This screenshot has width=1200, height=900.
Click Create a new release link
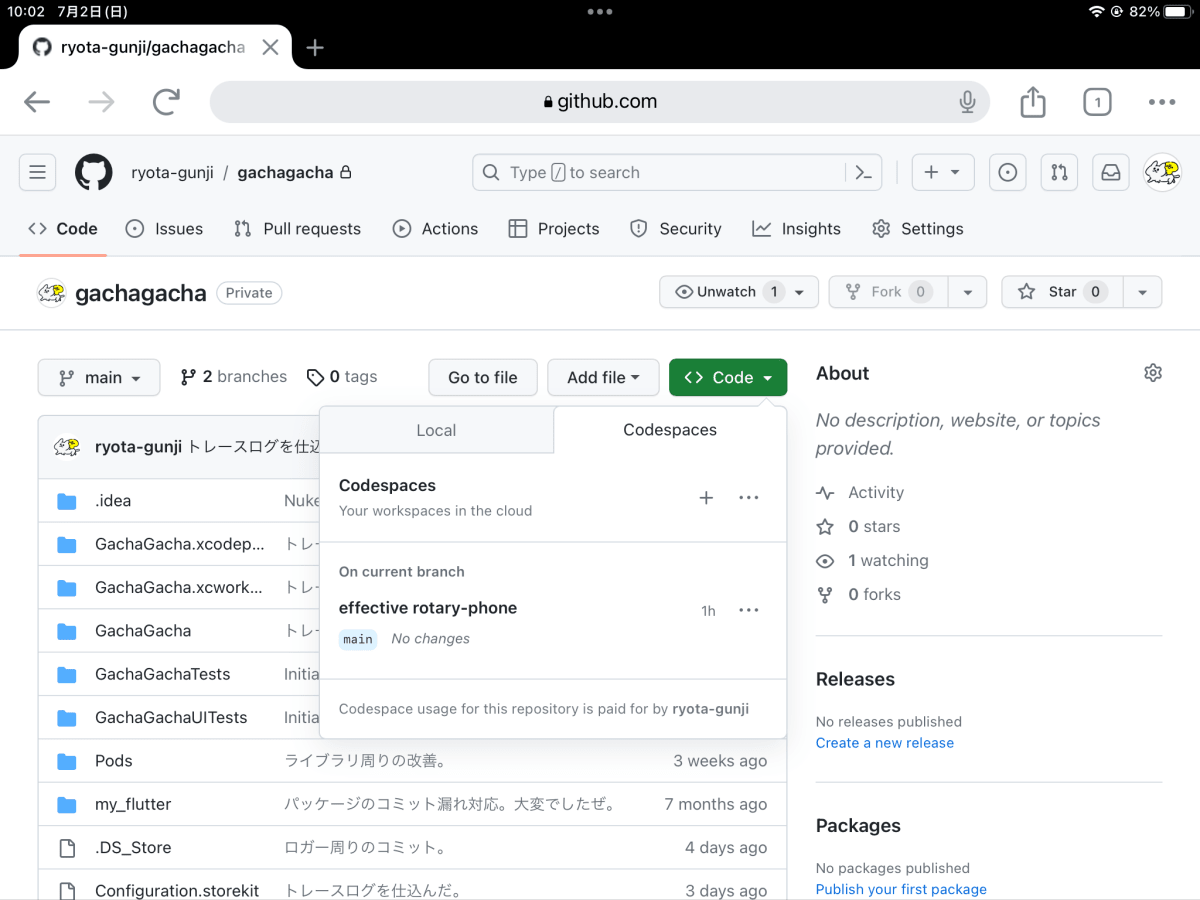[885, 743]
